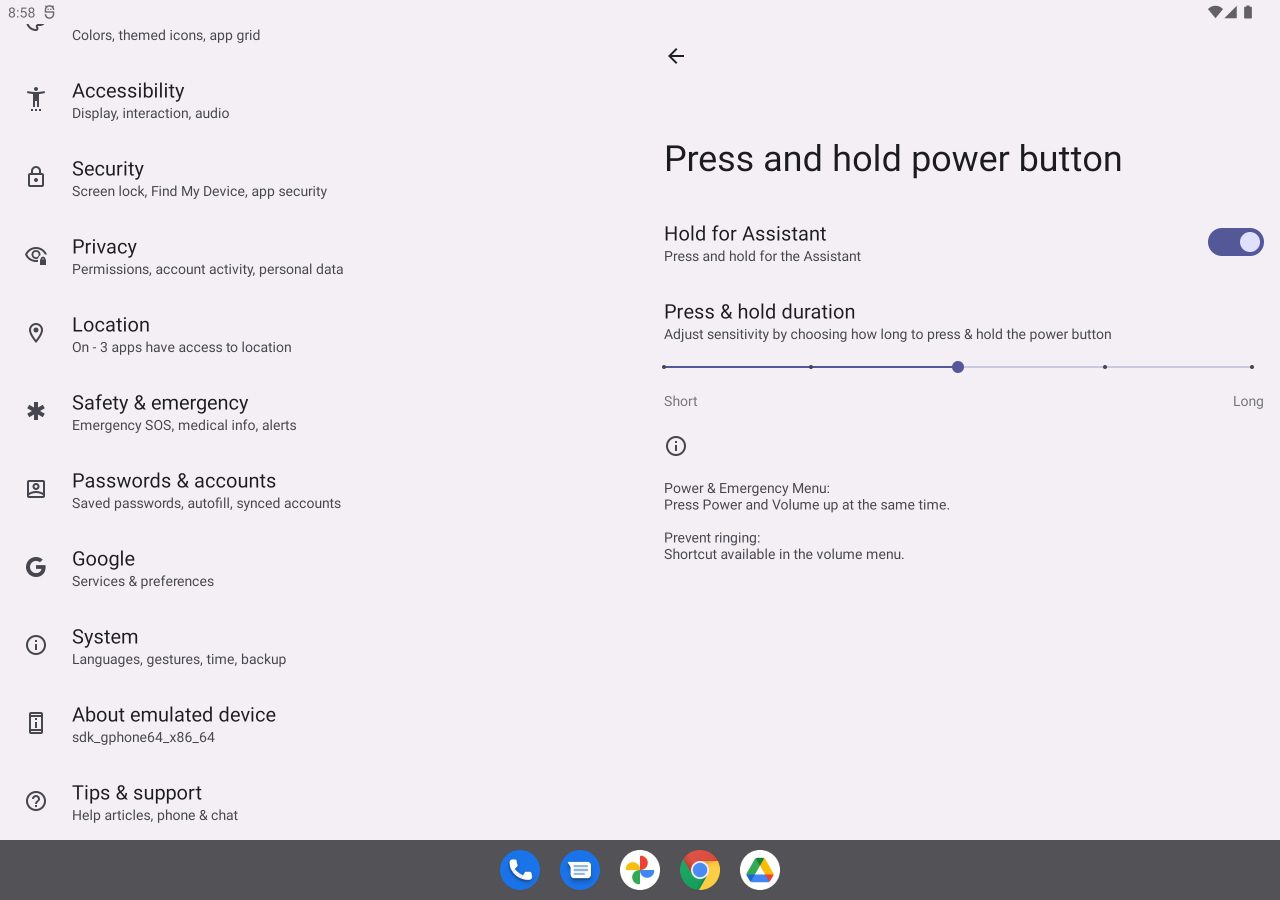Open About emulated device
Image resolution: width=1280 pixels, height=900 pixels.
pos(320,724)
